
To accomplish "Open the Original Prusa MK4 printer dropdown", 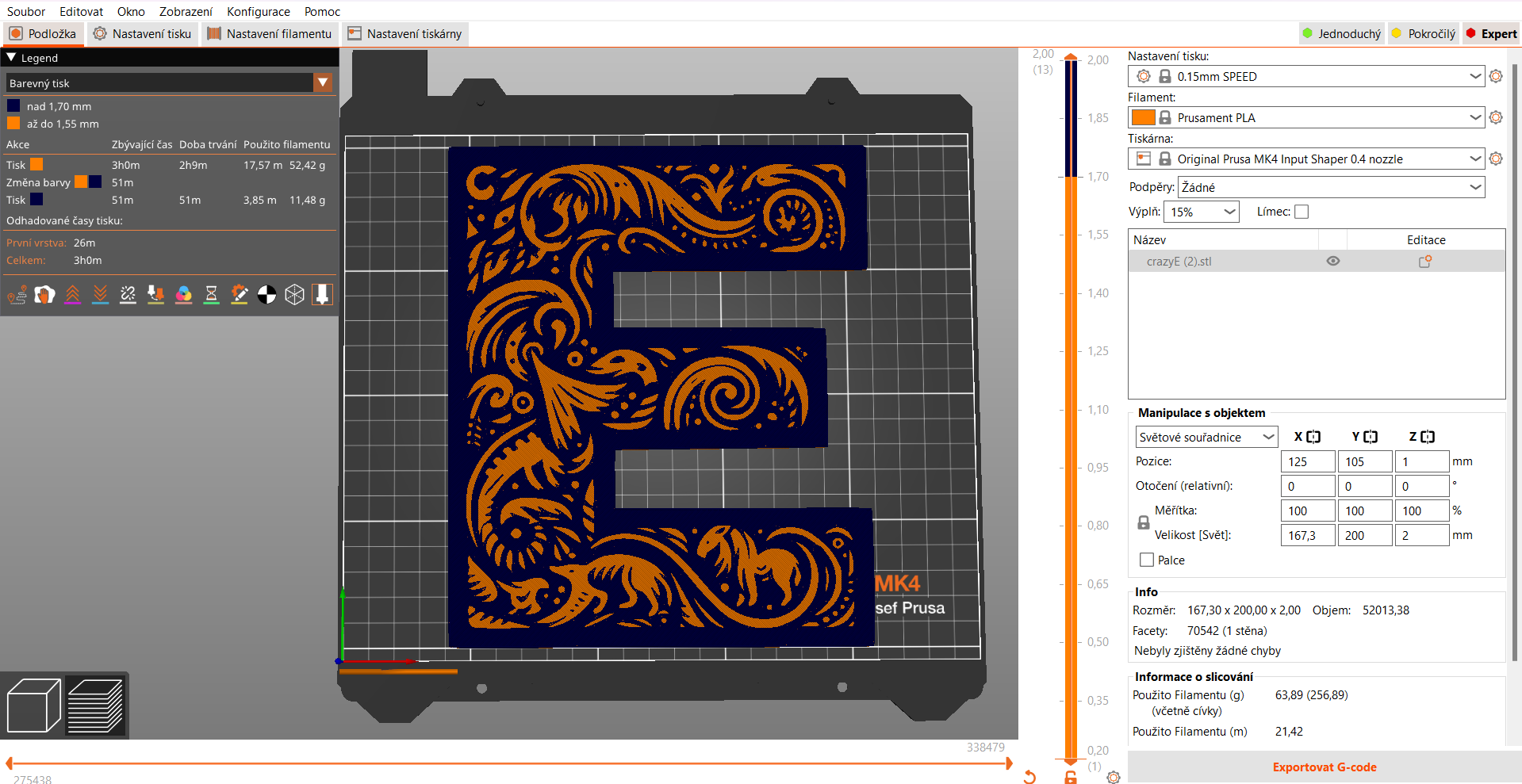I will (x=1305, y=159).
